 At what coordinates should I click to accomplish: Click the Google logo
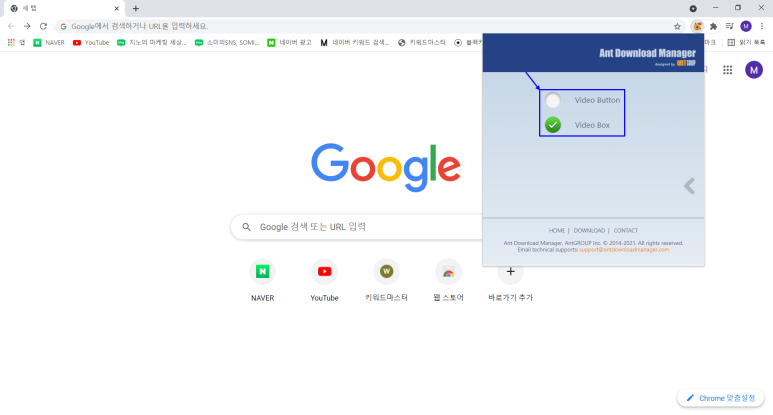[386, 167]
